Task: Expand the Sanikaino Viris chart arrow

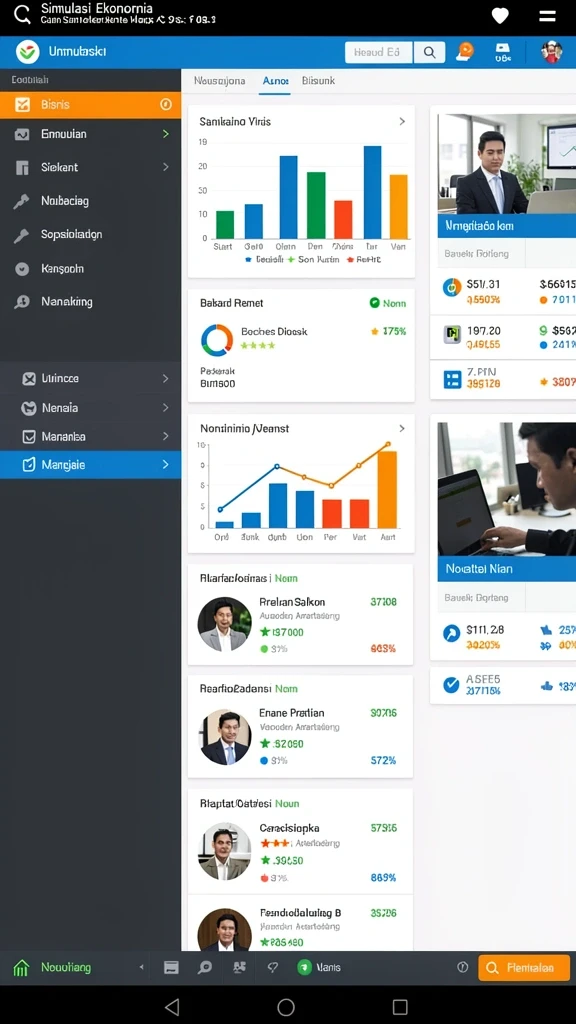Action: (402, 121)
